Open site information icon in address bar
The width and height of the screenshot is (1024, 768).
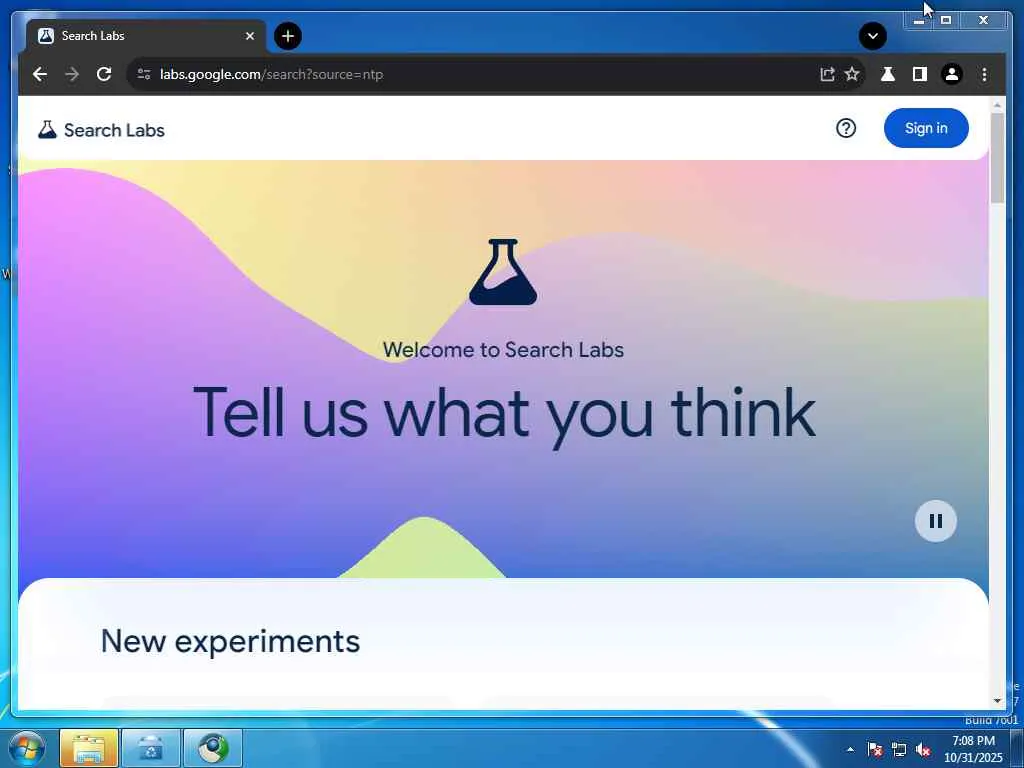144,74
